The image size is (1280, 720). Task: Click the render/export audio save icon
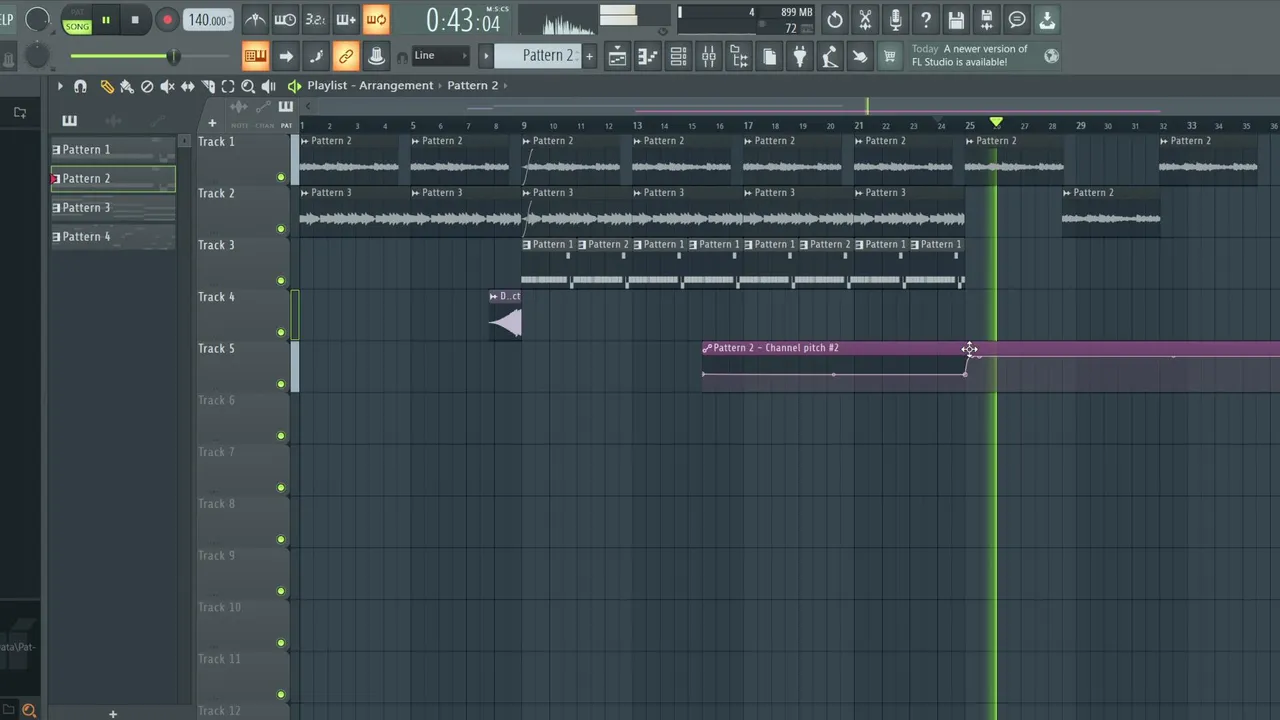[986, 19]
